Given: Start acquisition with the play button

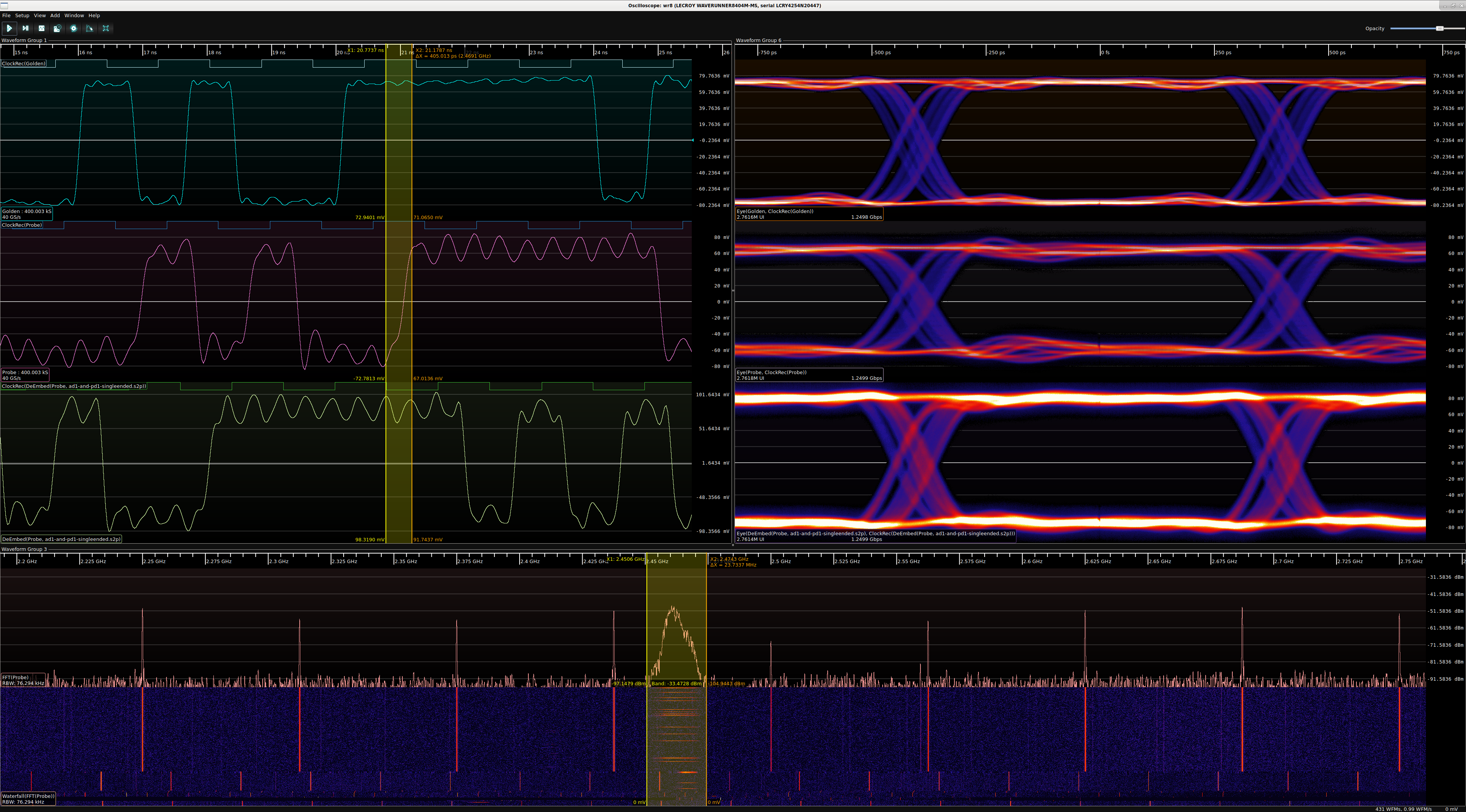Looking at the screenshot, I should [9, 28].
